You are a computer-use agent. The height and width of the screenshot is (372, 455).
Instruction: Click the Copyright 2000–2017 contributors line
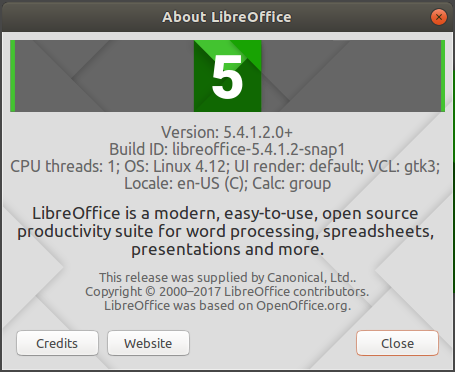tap(227, 292)
